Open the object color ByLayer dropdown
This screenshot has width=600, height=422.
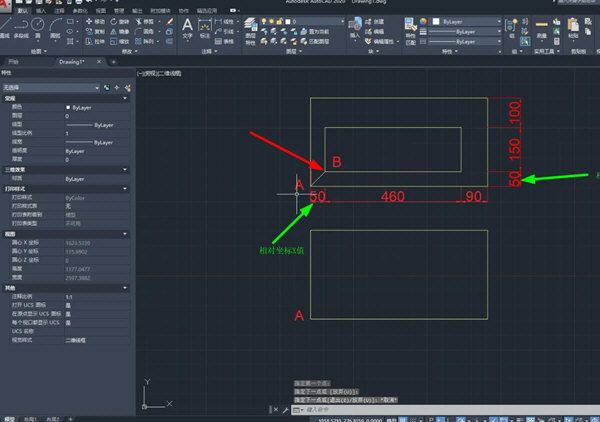pos(467,21)
